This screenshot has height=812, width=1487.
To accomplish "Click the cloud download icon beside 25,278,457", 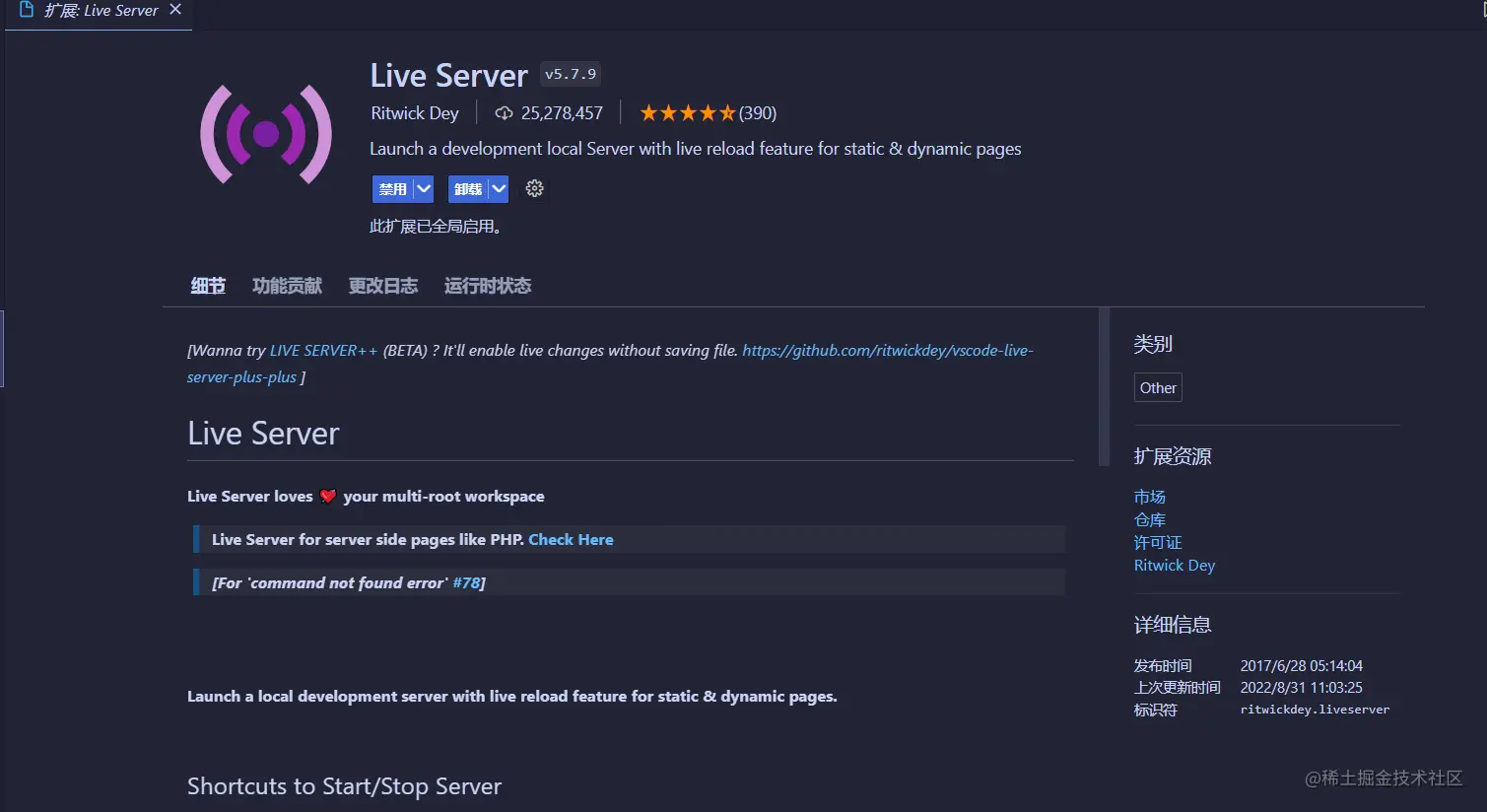I will (x=504, y=113).
